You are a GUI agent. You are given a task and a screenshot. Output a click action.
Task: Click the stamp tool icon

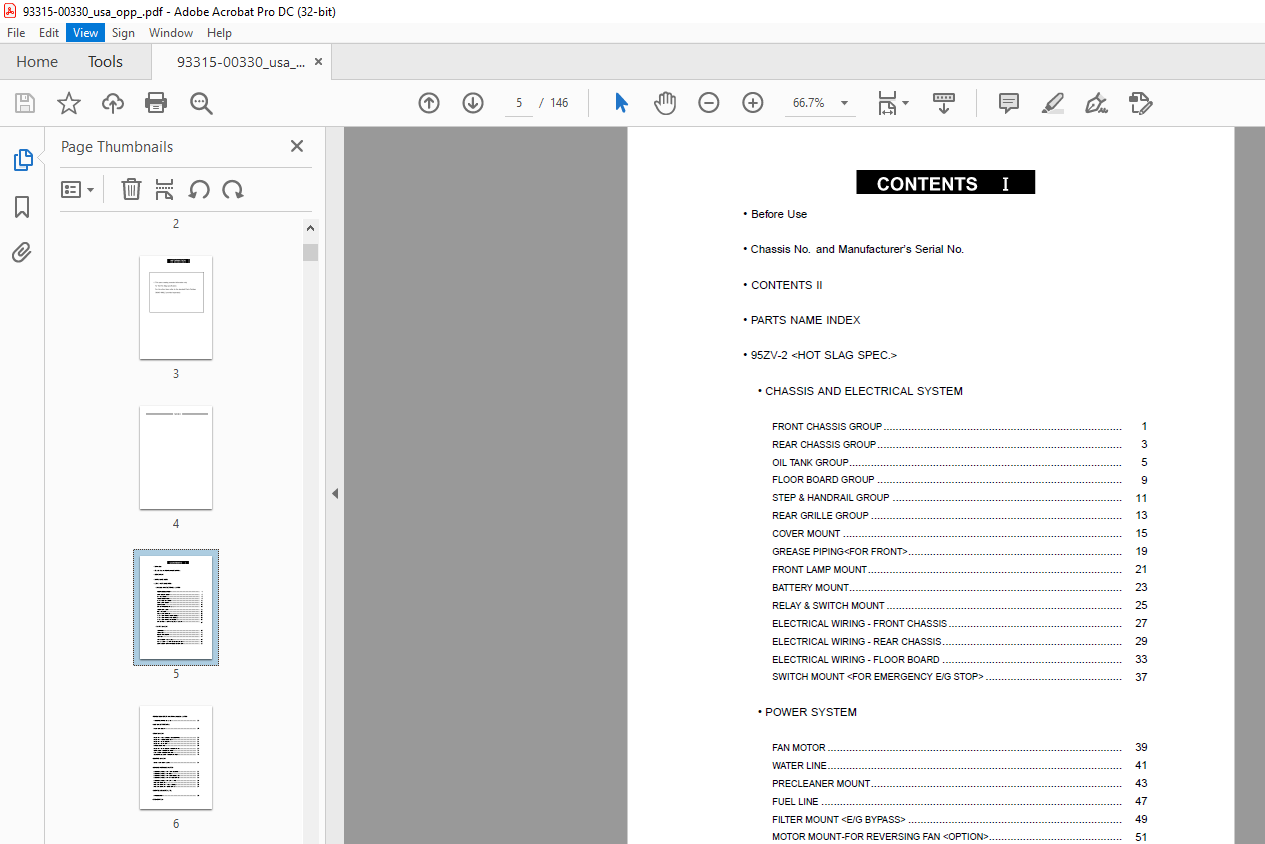point(1141,103)
